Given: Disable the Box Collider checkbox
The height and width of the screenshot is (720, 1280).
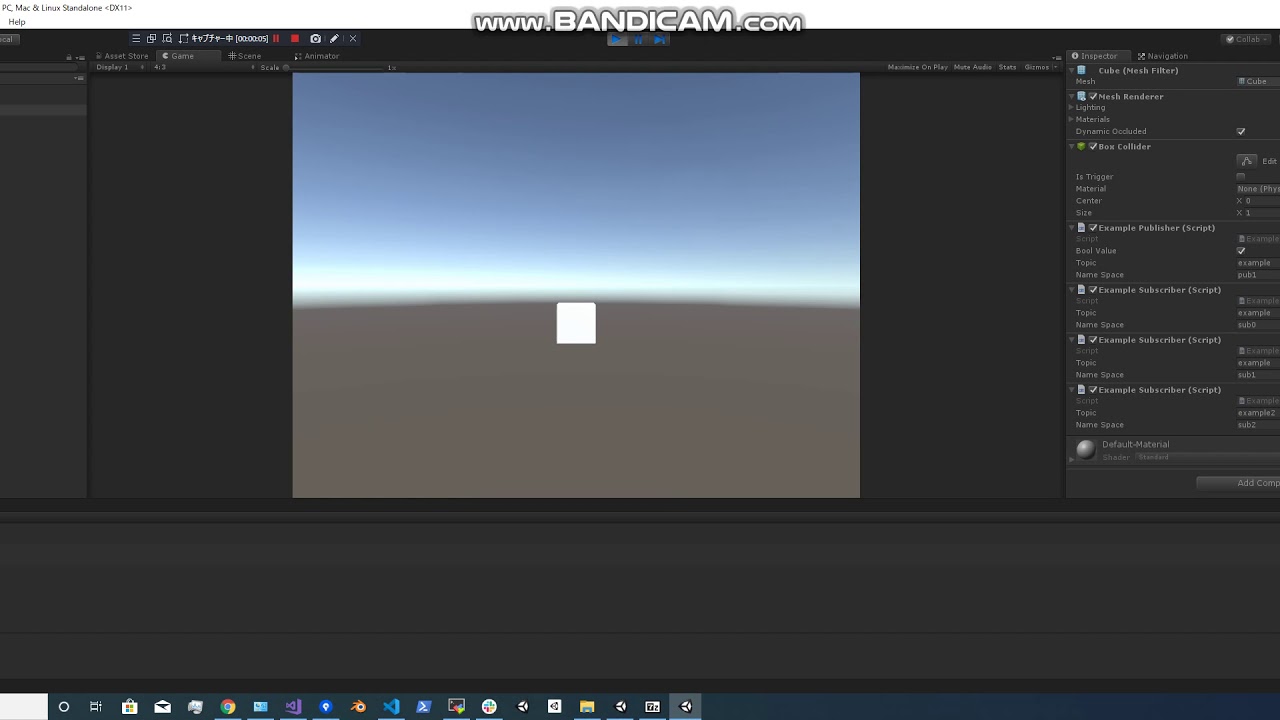Looking at the screenshot, I should pyautogui.click(x=1093, y=147).
